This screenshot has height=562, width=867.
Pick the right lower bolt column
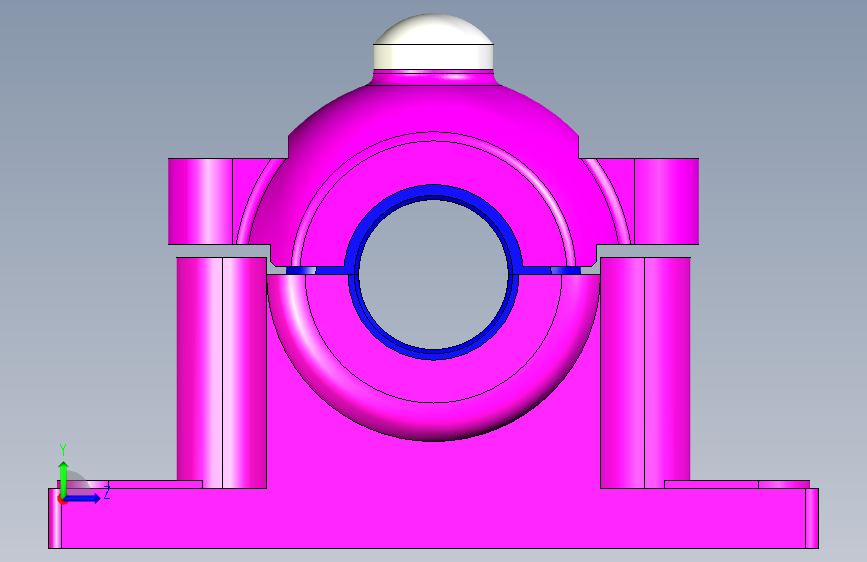pyautogui.click(x=645, y=373)
